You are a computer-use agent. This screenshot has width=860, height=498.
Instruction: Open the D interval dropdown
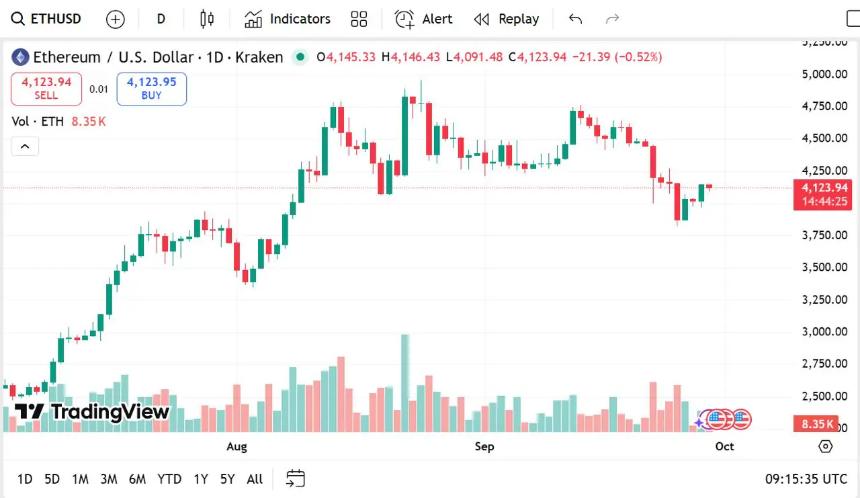point(162,19)
